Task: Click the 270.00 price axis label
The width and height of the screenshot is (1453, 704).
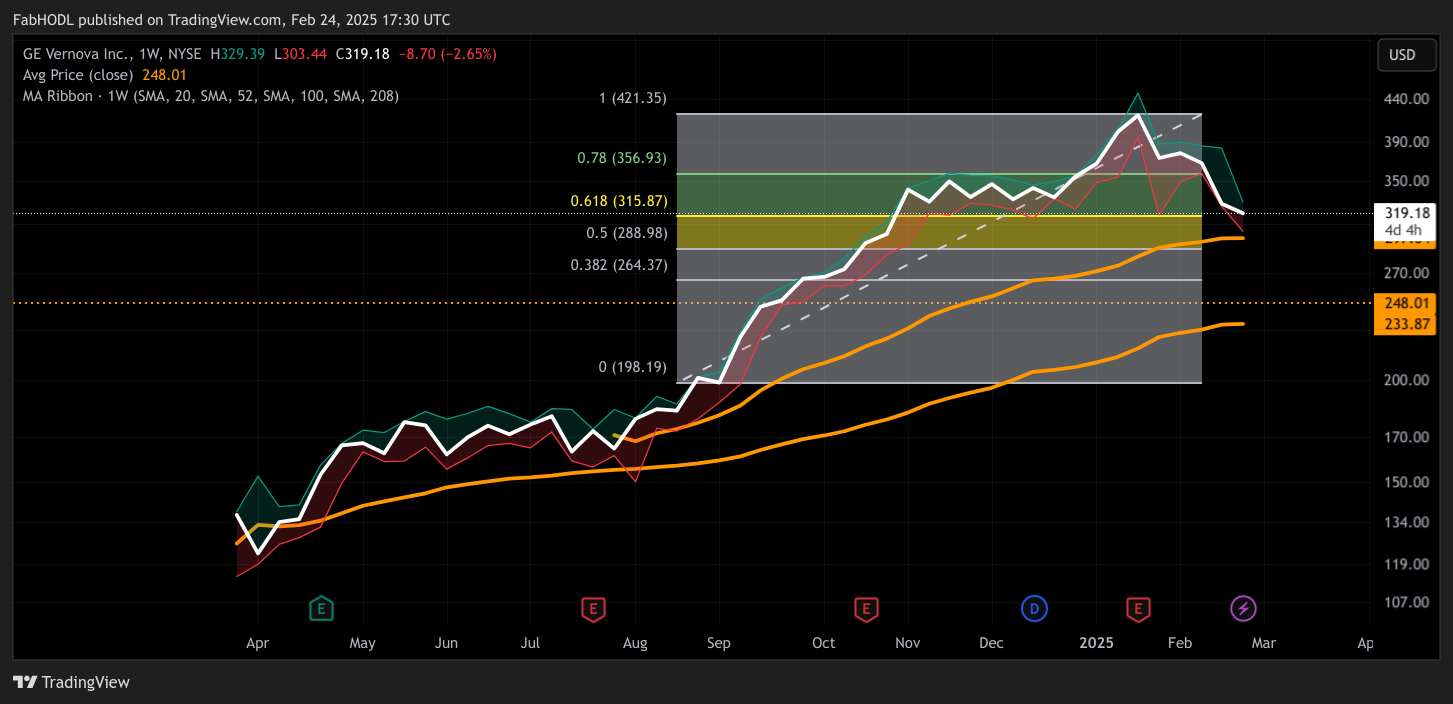Action: 1406,273
